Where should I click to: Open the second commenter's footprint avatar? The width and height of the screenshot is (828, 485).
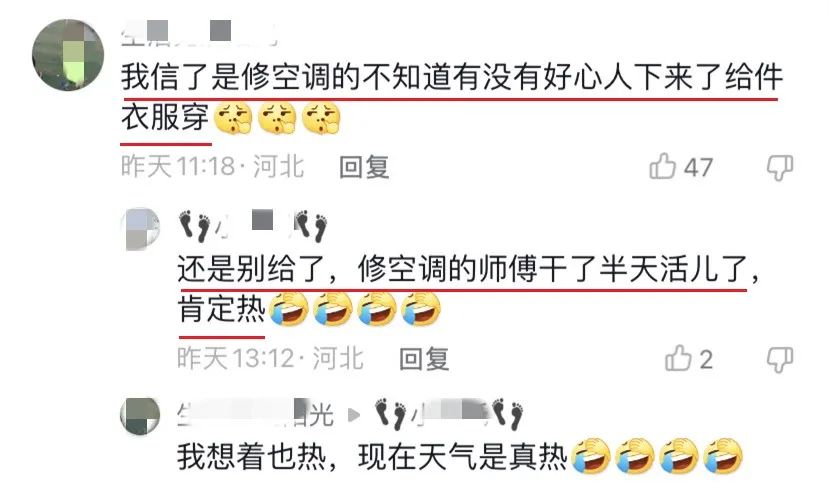click(x=141, y=228)
